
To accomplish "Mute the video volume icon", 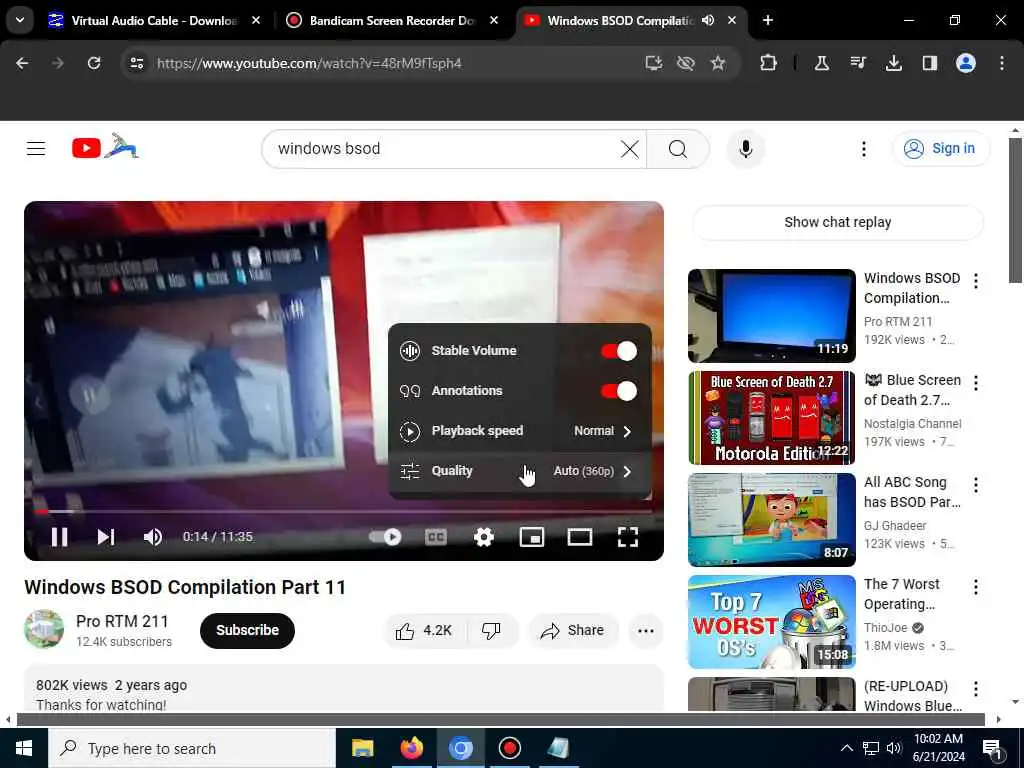I will (153, 537).
